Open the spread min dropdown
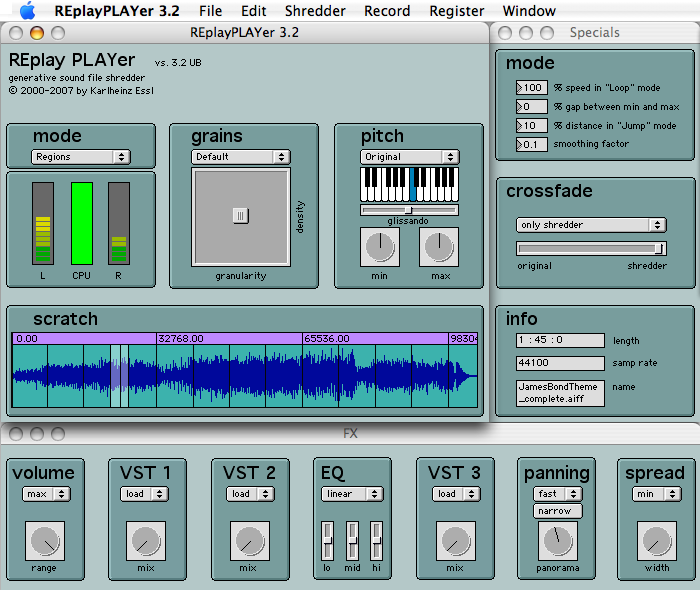The height and width of the screenshot is (590, 700). click(x=657, y=494)
